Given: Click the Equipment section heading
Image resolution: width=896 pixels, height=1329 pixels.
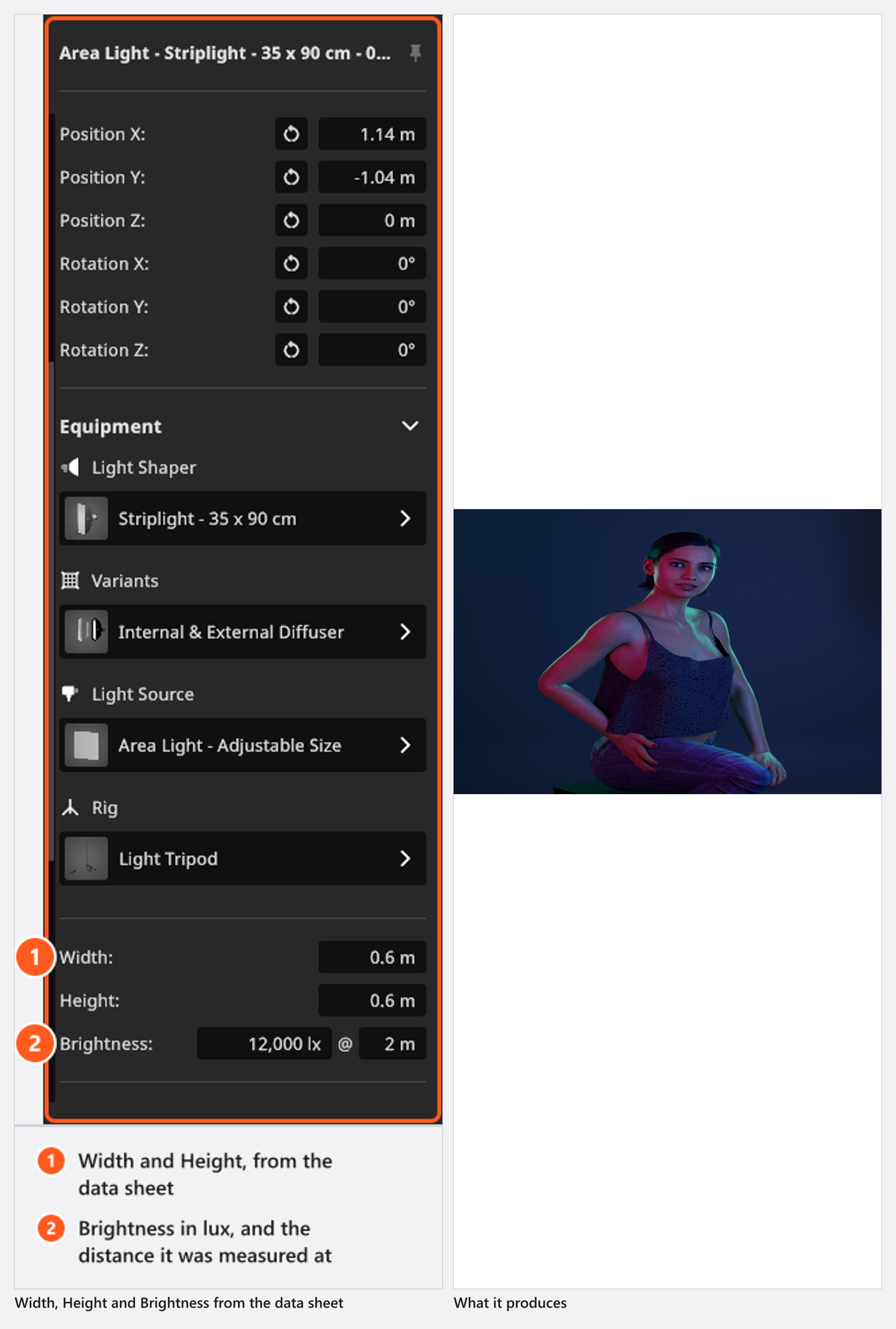Looking at the screenshot, I should 111,427.
